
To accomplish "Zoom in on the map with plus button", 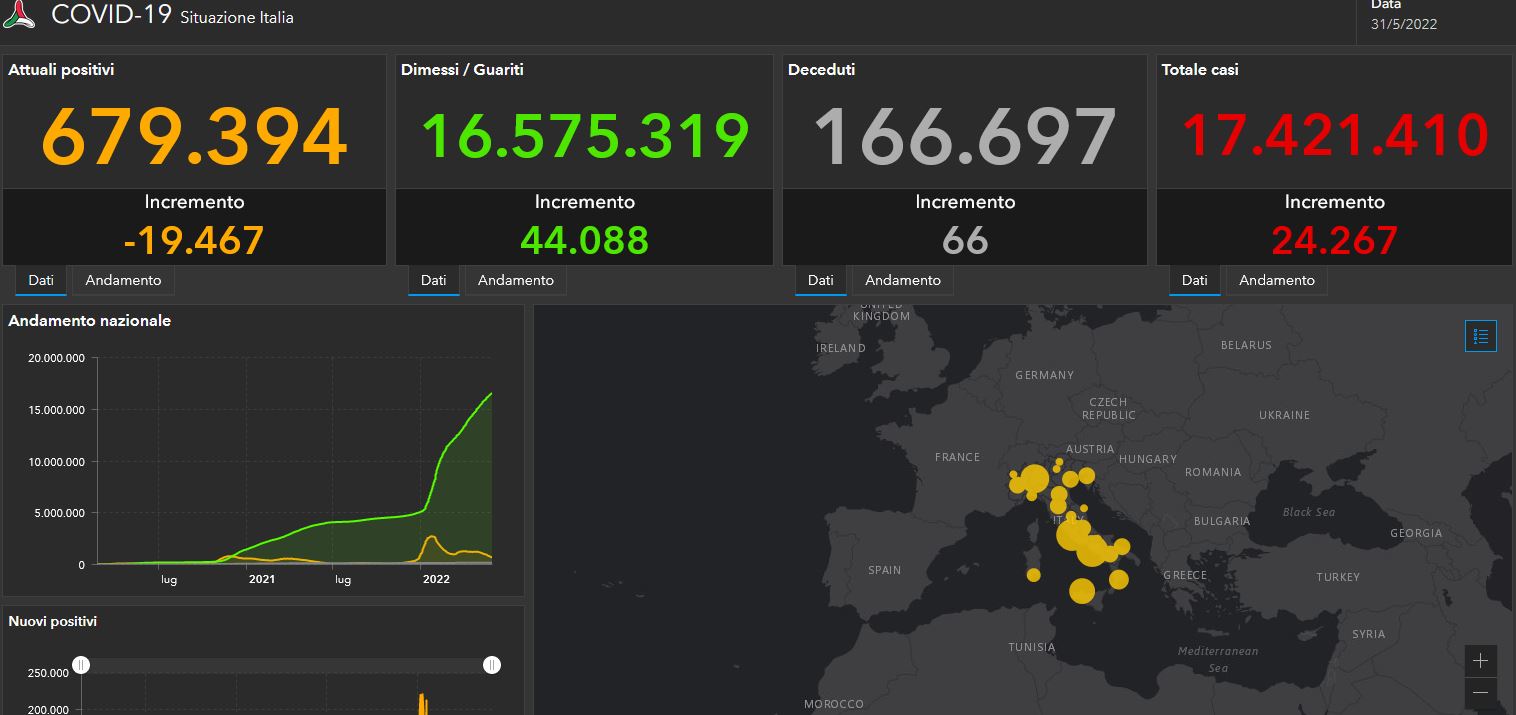I will pyautogui.click(x=1481, y=660).
